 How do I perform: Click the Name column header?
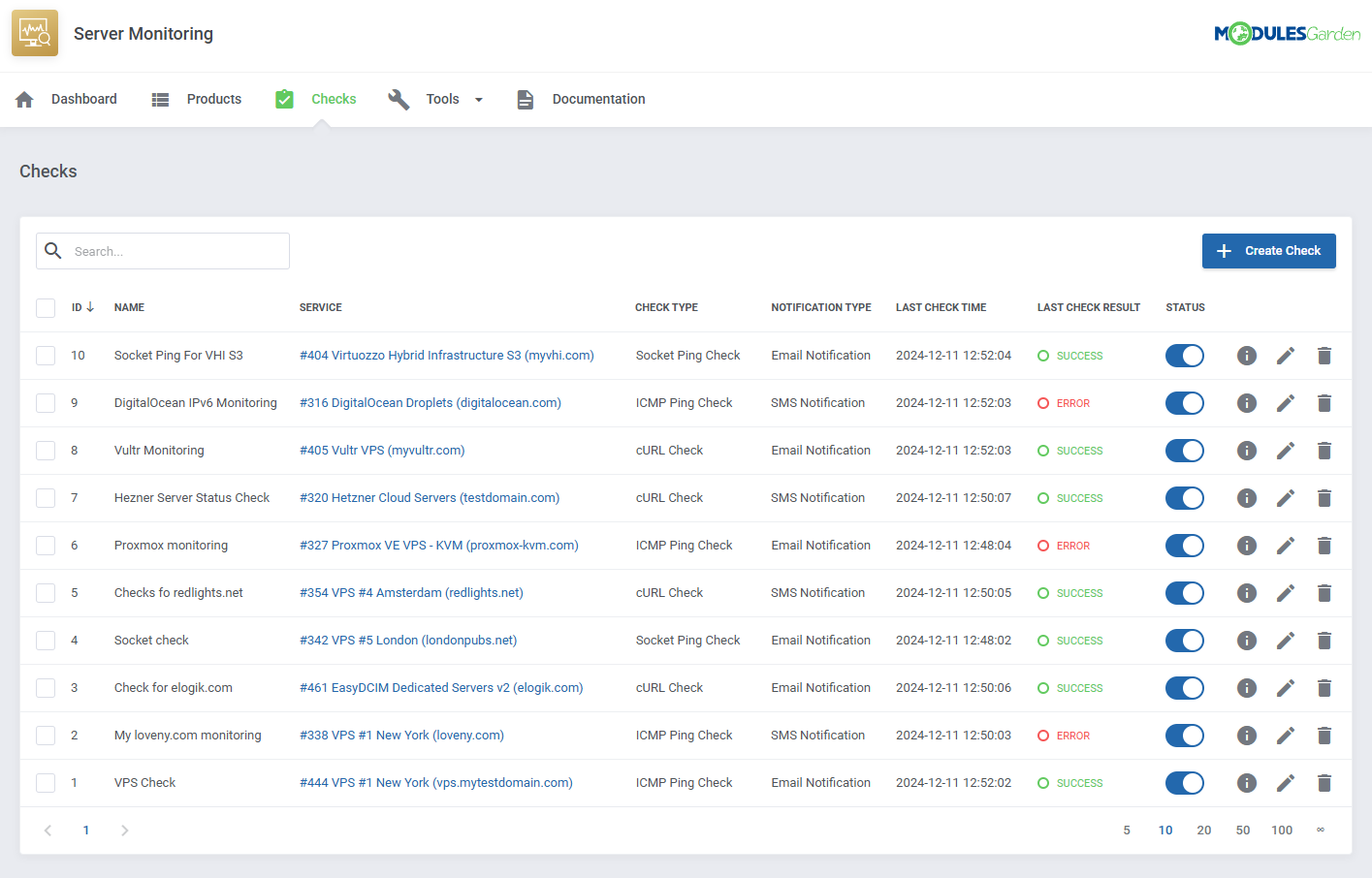(129, 307)
